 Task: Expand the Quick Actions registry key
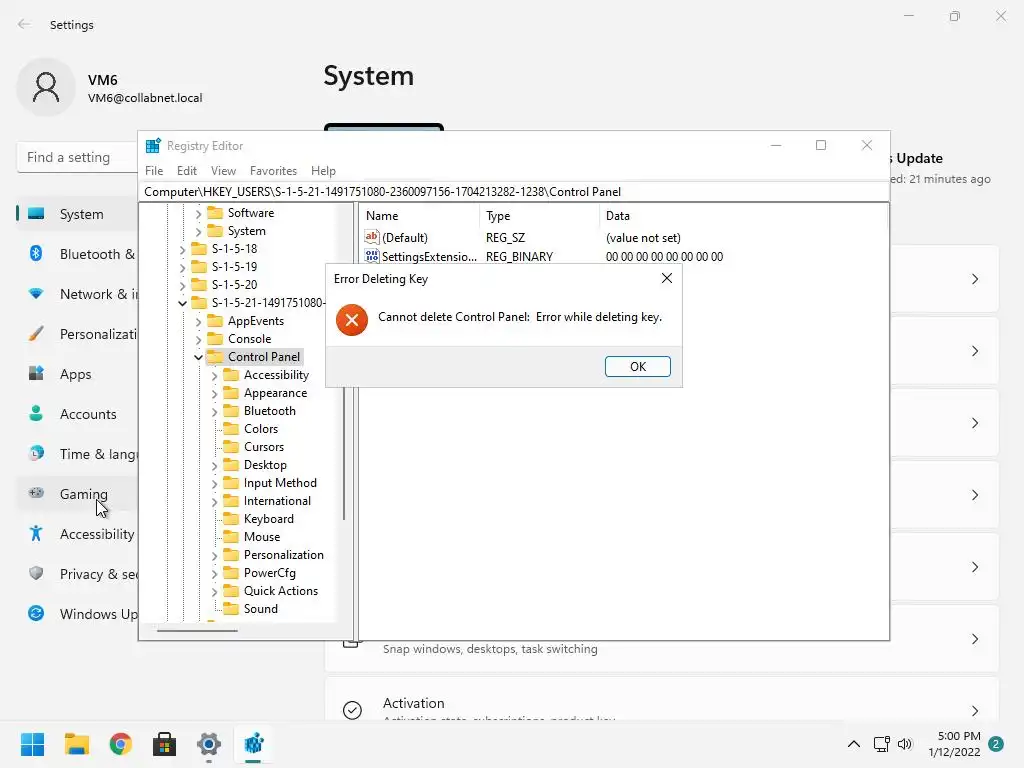tap(214, 592)
